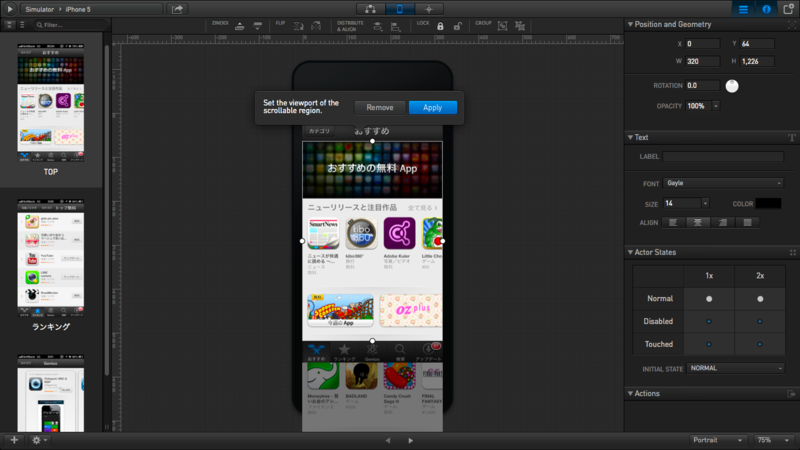The image size is (800, 450).
Task: Align text right
Action: point(722,222)
